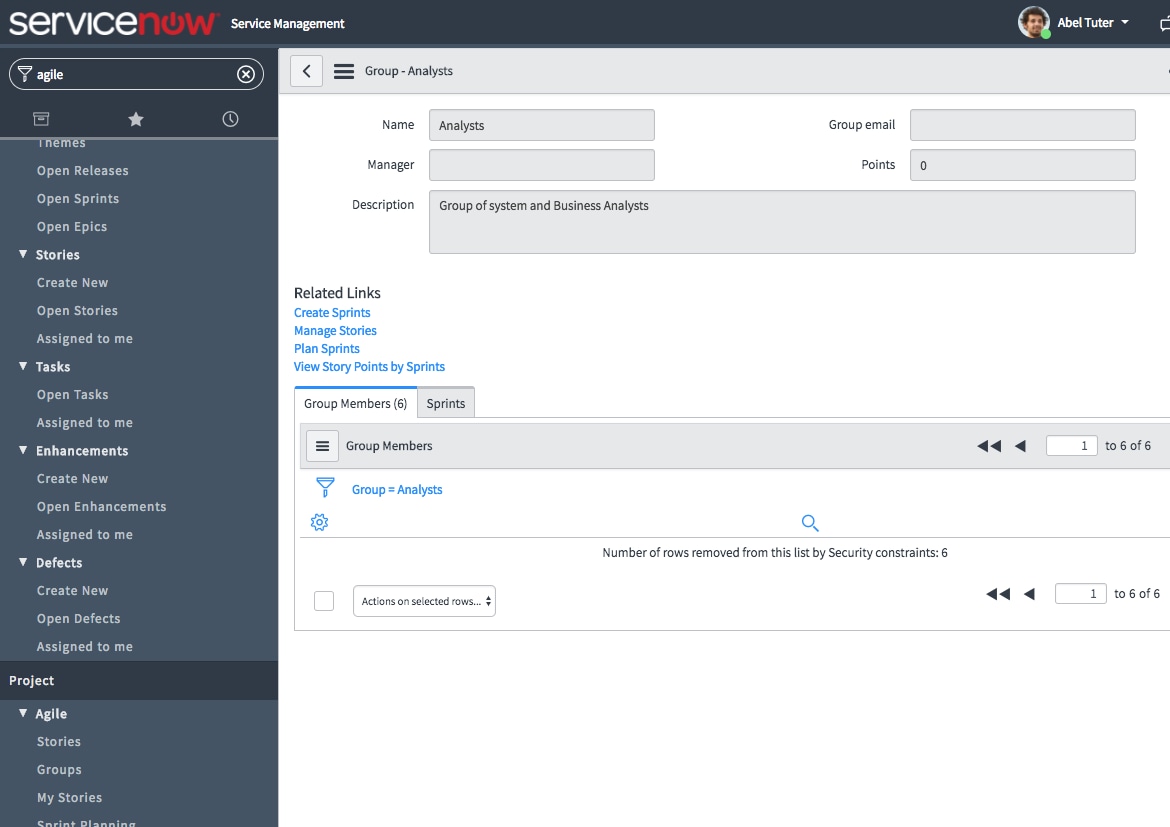Clear the navigator filter search text
The width and height of the screenshot is (1170, 827).
[245, 74]
